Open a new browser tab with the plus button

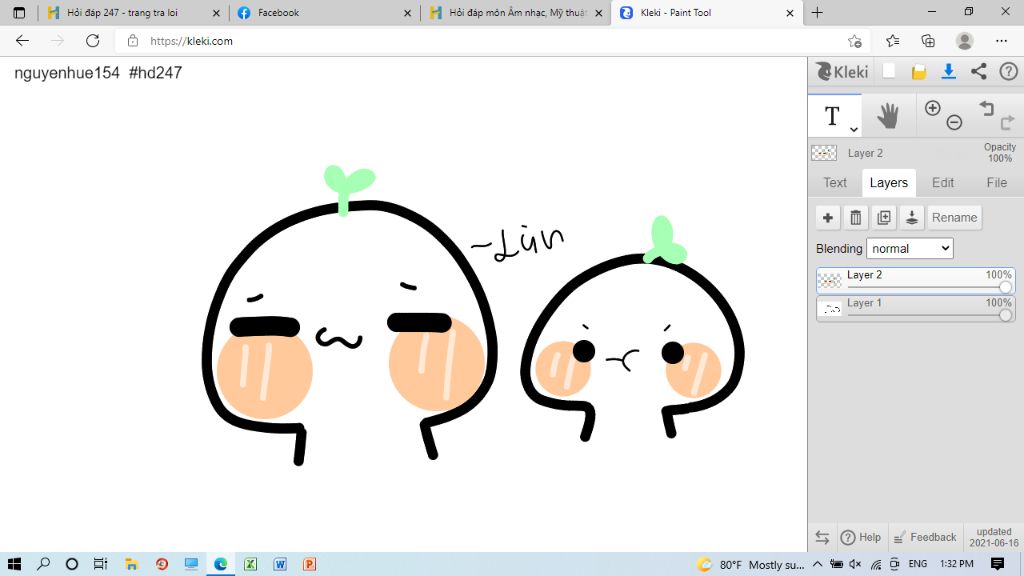(x=817, y=12)
